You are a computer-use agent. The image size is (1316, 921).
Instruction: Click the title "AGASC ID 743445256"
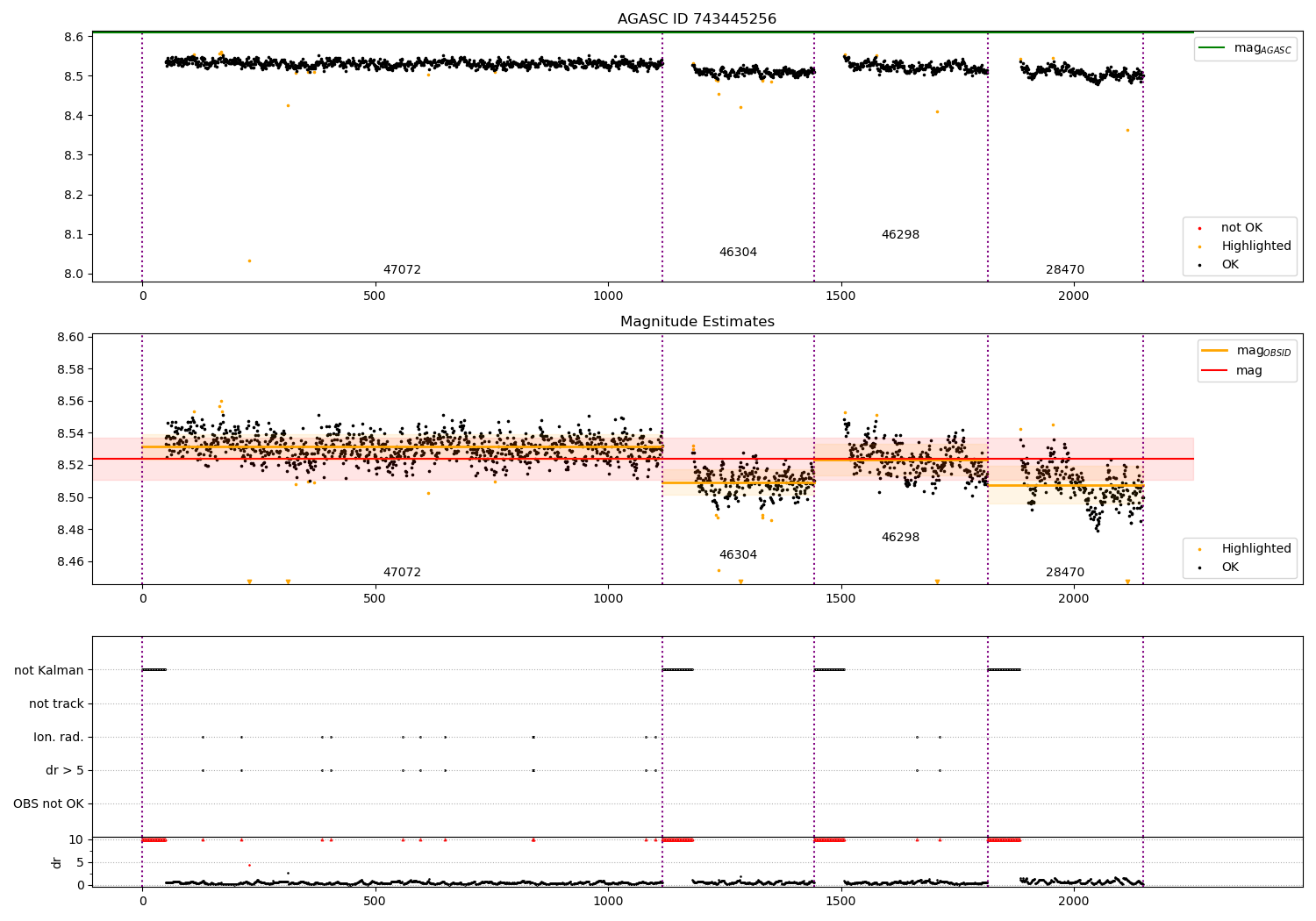[x=697, y=18]
